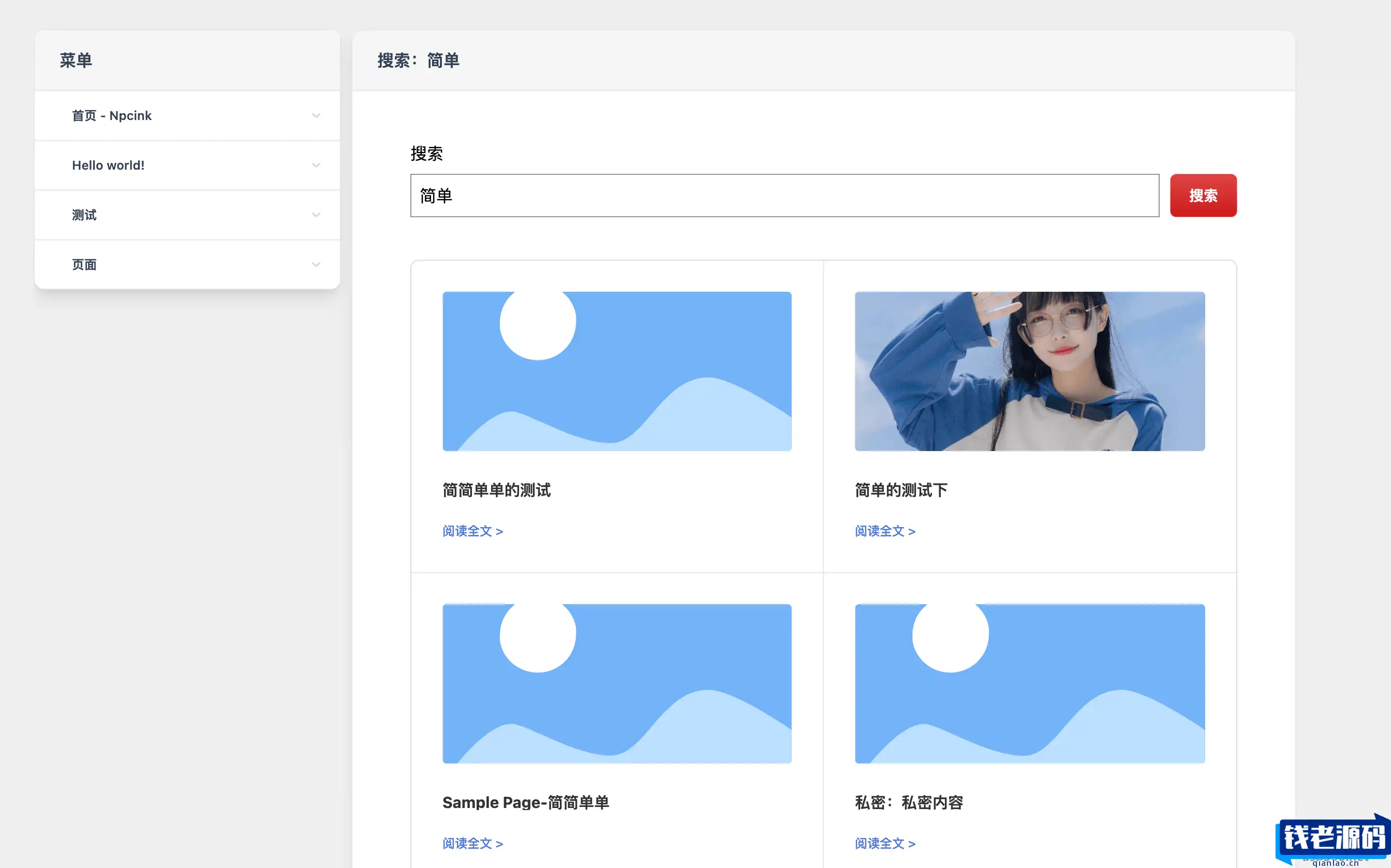Click the Sample Page-简简单单 title
Viewport: 1391px width, 868px height.
click(x=525, y=802)
